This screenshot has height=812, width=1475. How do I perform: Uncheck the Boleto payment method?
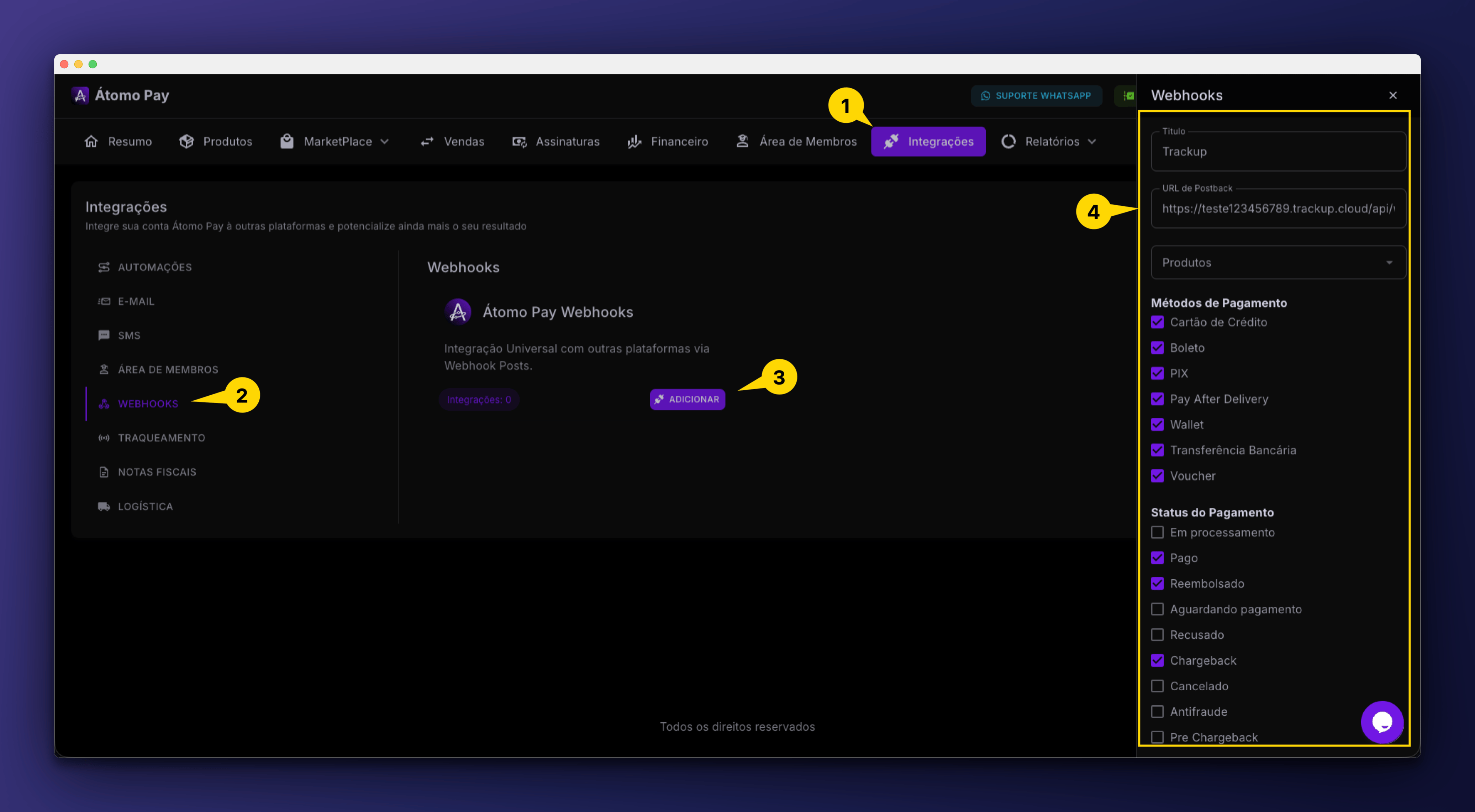click(1157, 348)
